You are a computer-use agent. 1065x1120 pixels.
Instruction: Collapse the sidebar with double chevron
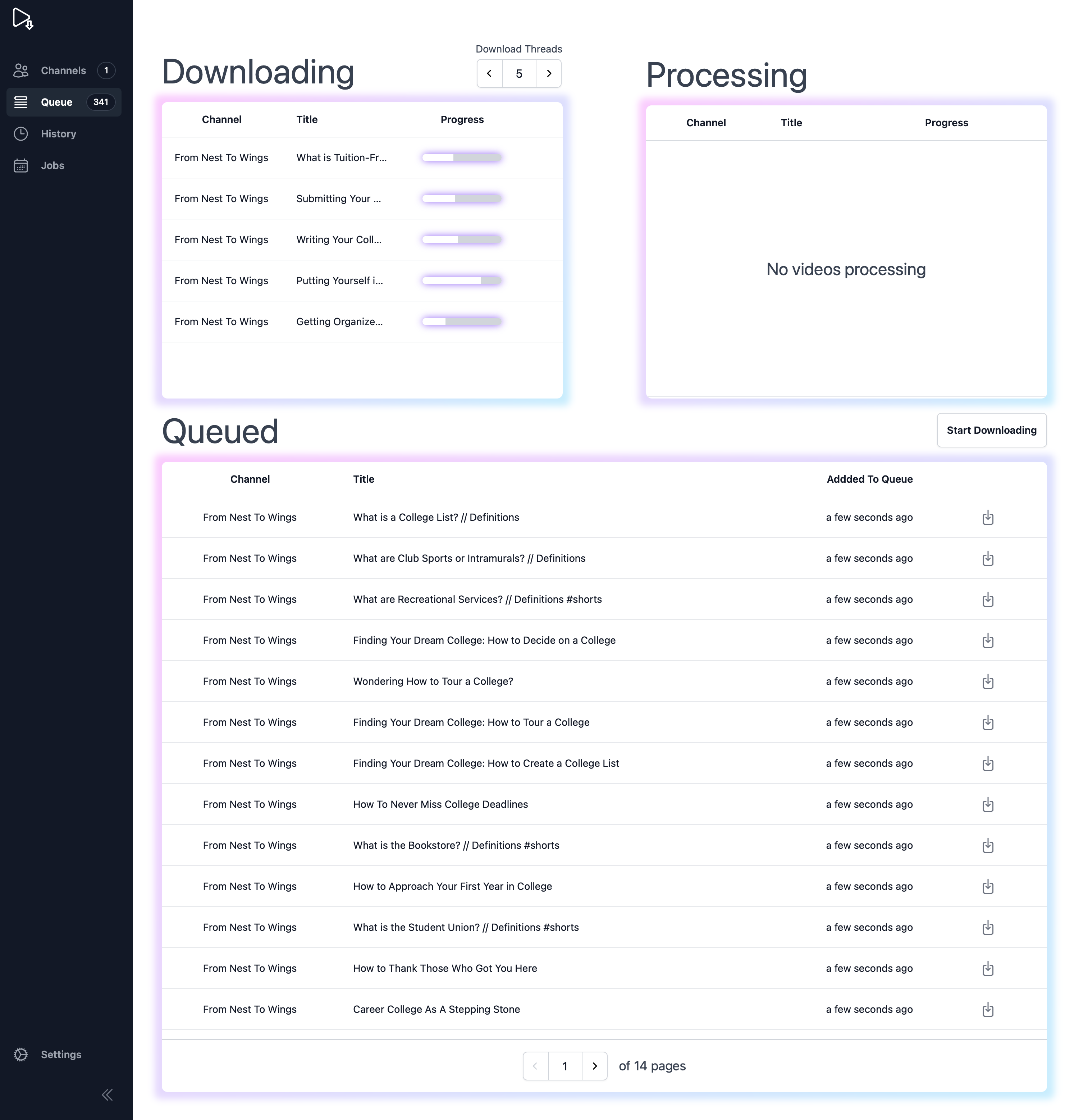(x=107, y=1094)
